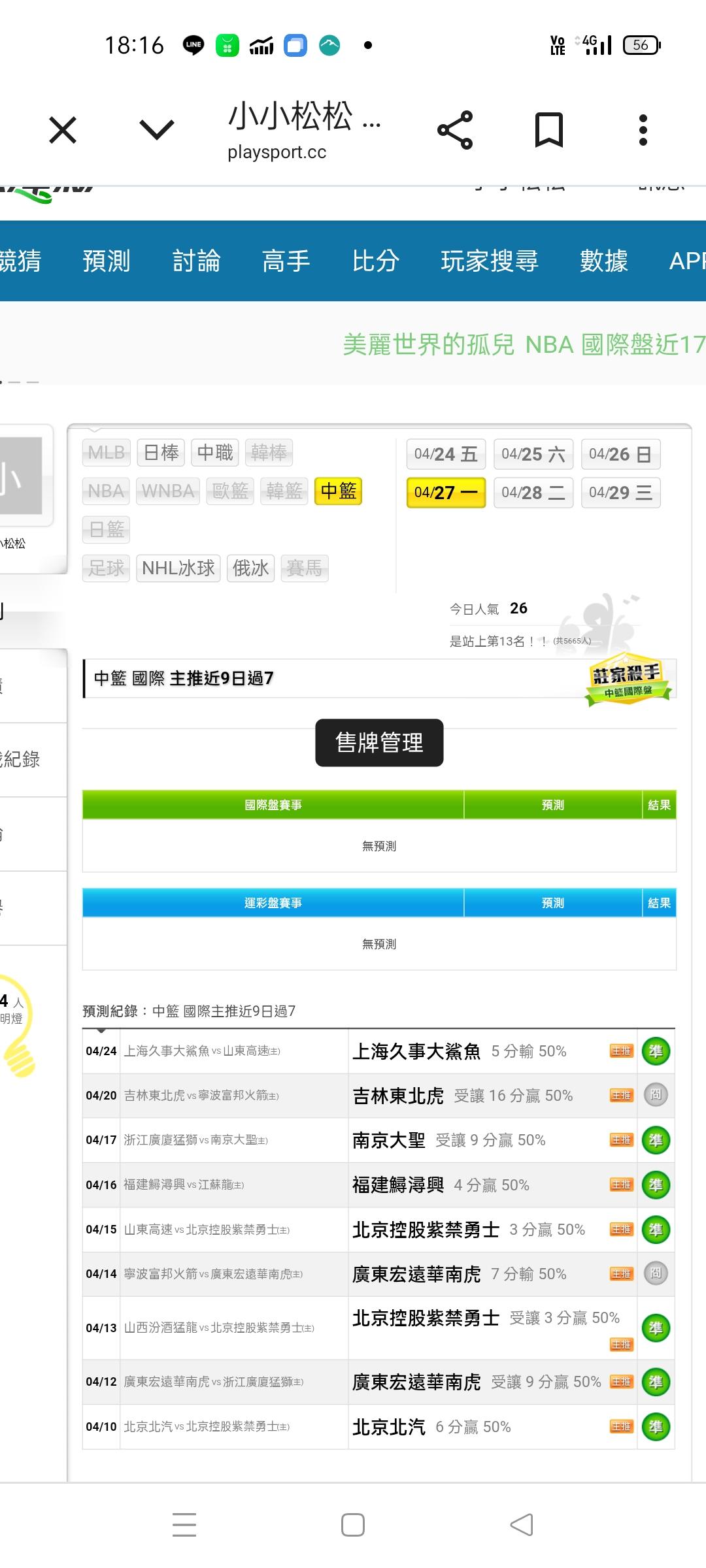The width and height of the screenshot is (706, 1568).
Task: Click 主推 tag on 04/10 row
Action: tap(621, 1426)
